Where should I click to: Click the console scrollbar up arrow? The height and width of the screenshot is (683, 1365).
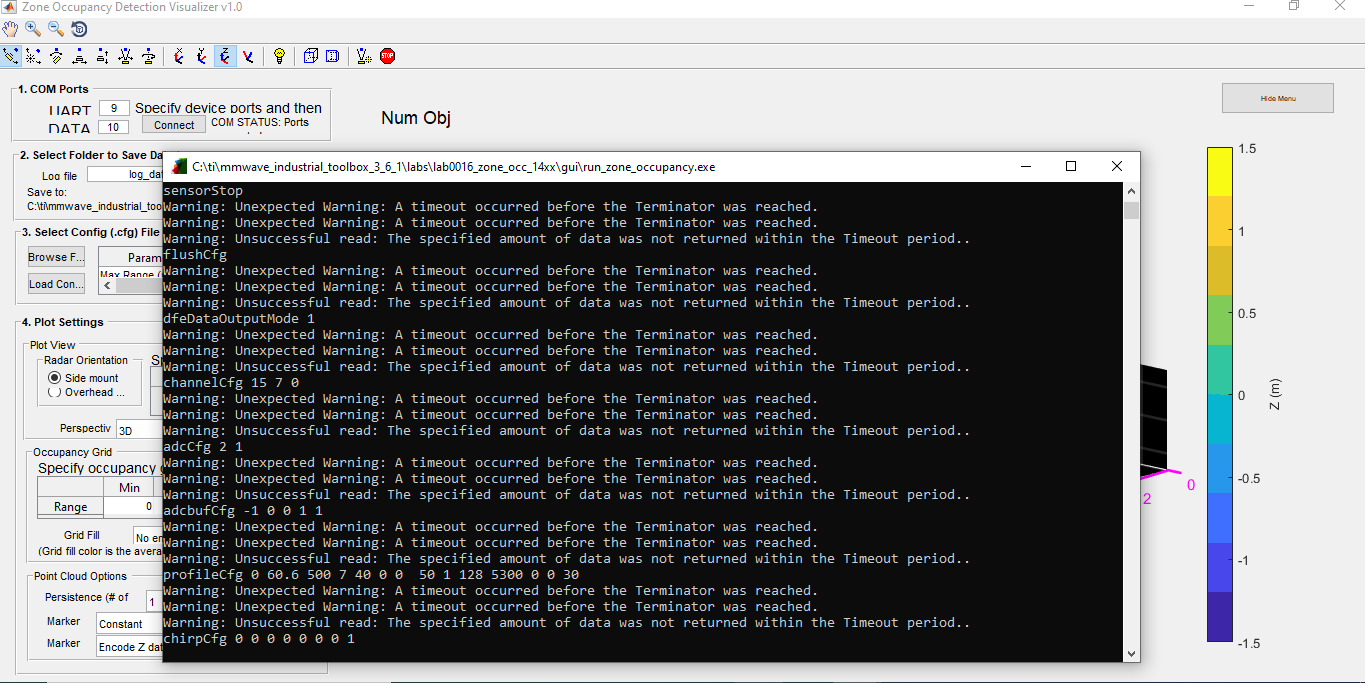(x=1132, y=191)
